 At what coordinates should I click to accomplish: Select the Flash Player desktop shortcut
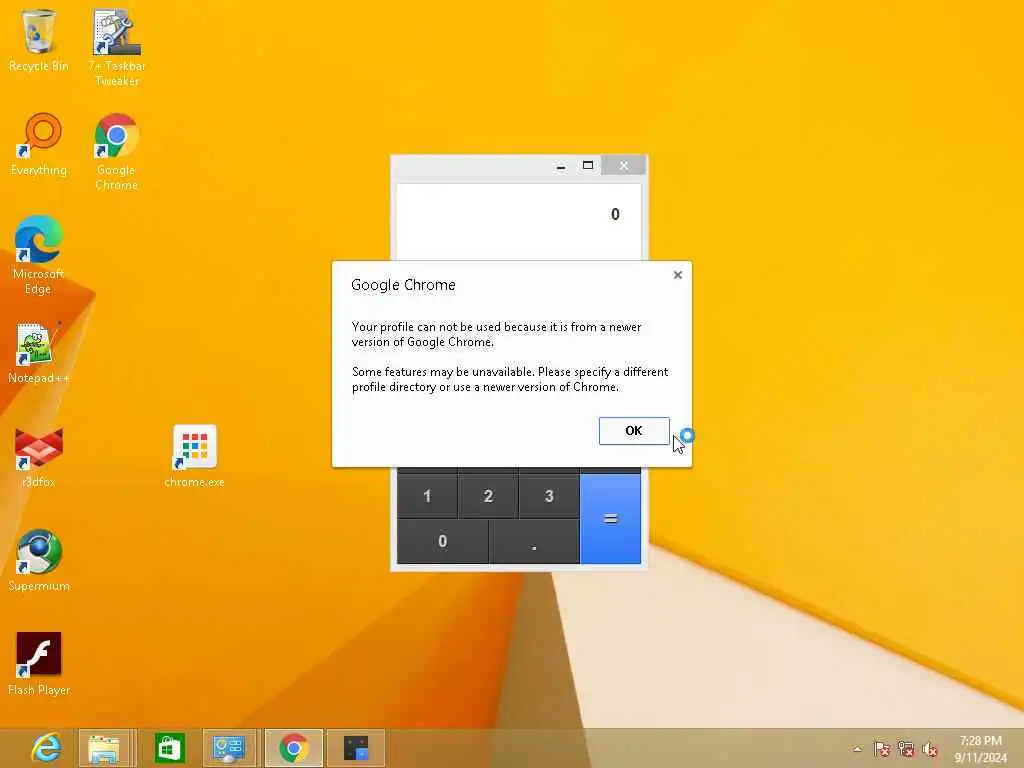pyautogui.click(x=39, y=665)
